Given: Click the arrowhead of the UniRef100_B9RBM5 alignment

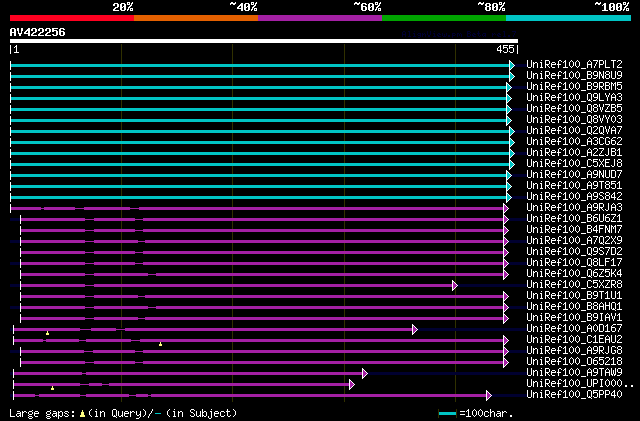Looking at the screenshot, I should coord(509,87).
